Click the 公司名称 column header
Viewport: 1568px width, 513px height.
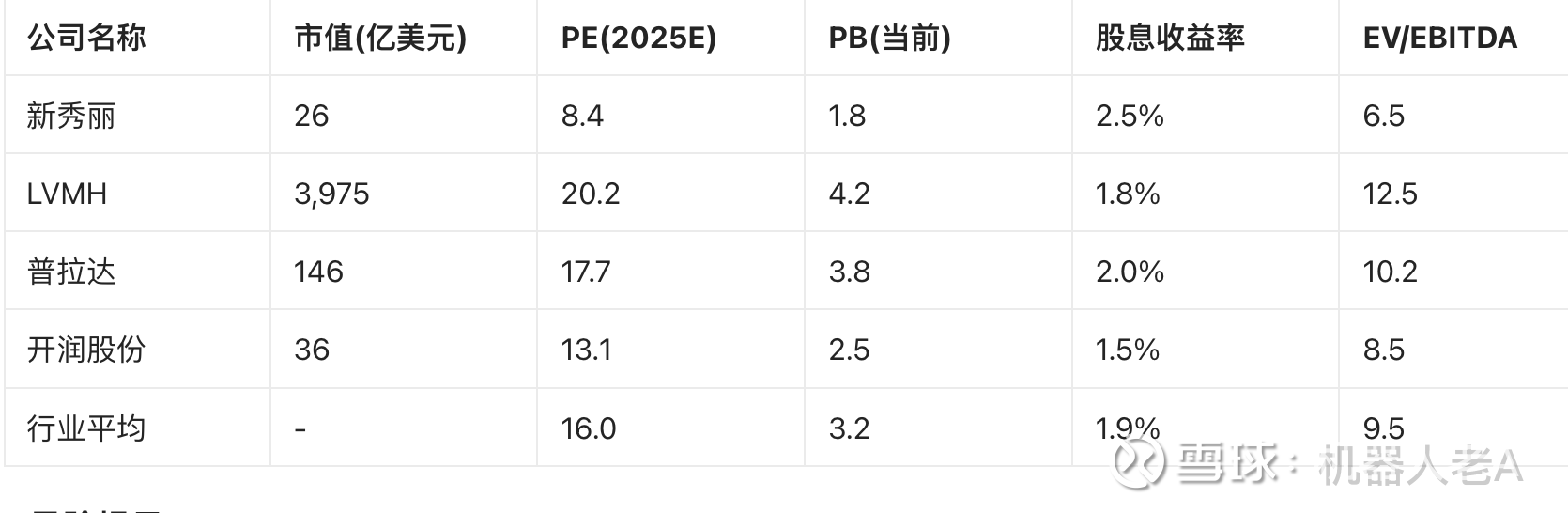pyautogui.click(x=86, y=38)
